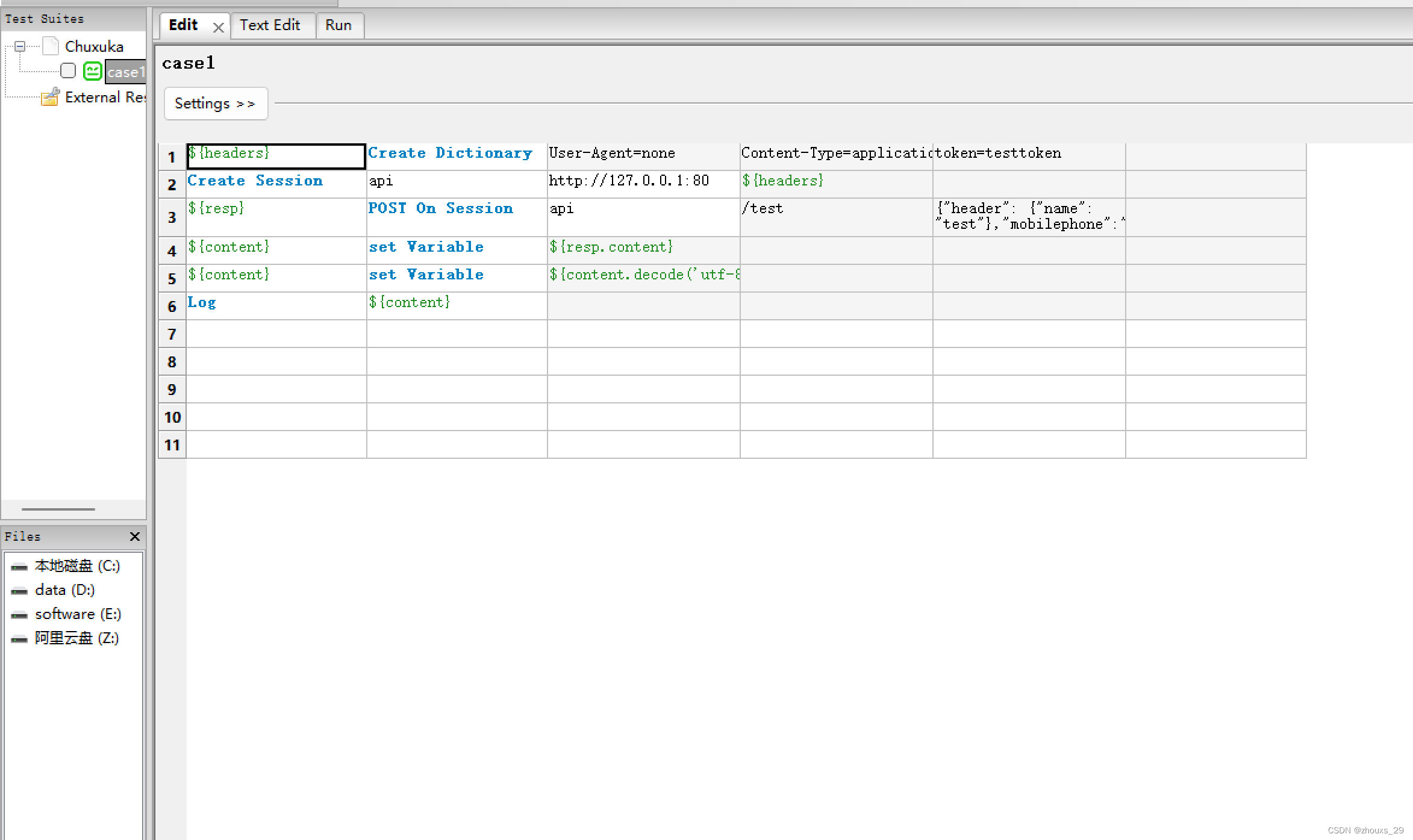Click the software E: drive icon

(19, 615)
